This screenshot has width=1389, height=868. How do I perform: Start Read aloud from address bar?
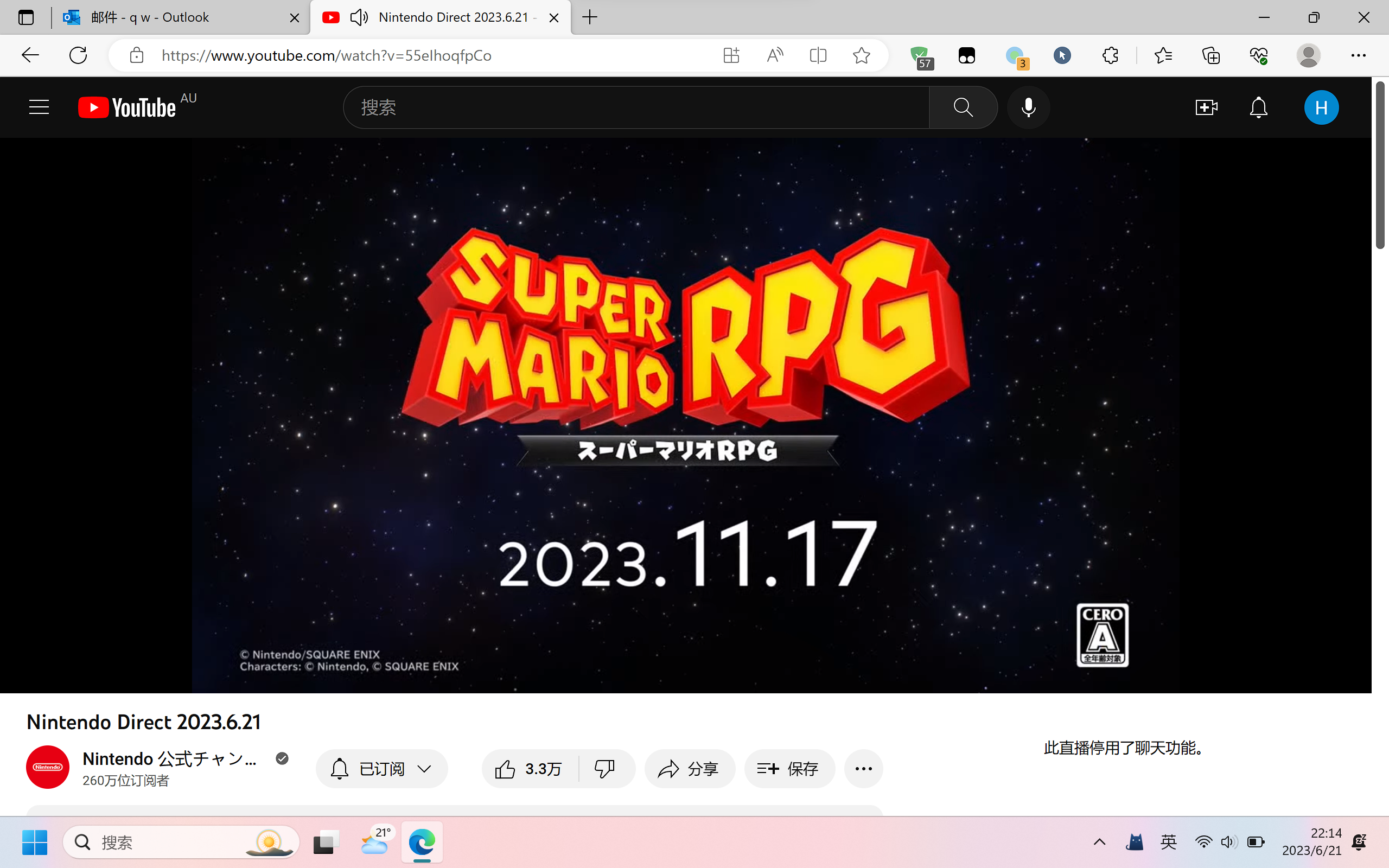775,55
